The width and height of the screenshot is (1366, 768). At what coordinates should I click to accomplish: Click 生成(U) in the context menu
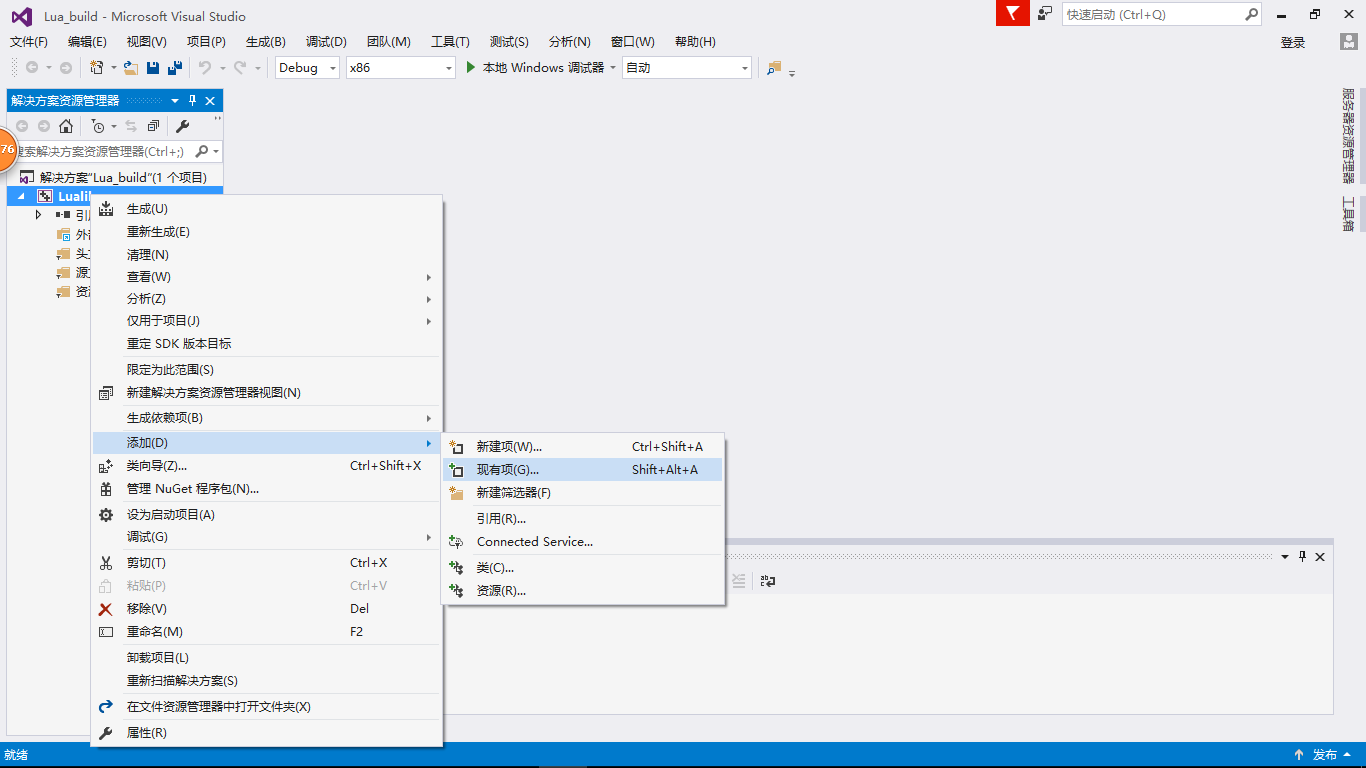tap(266, 209)
